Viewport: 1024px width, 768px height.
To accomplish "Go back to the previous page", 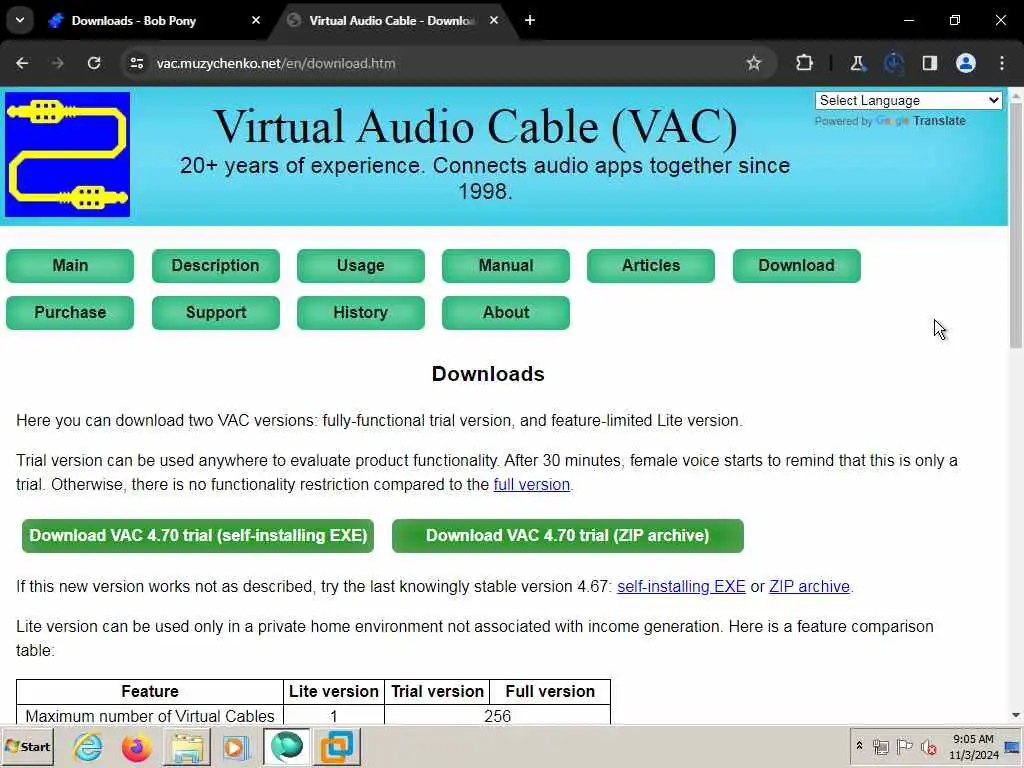I will 22,63.
